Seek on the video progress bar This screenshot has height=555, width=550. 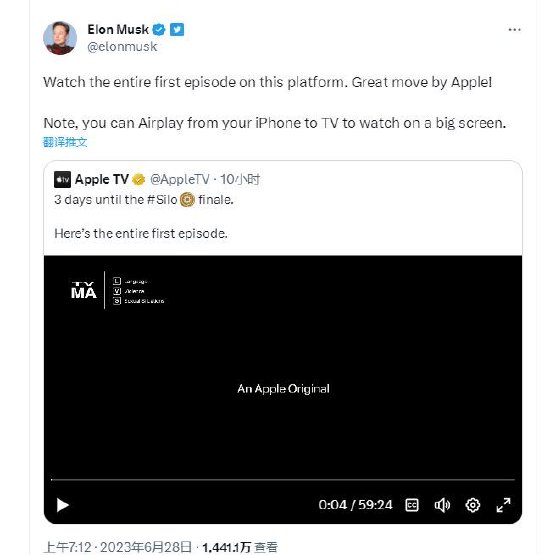(283, 480)
